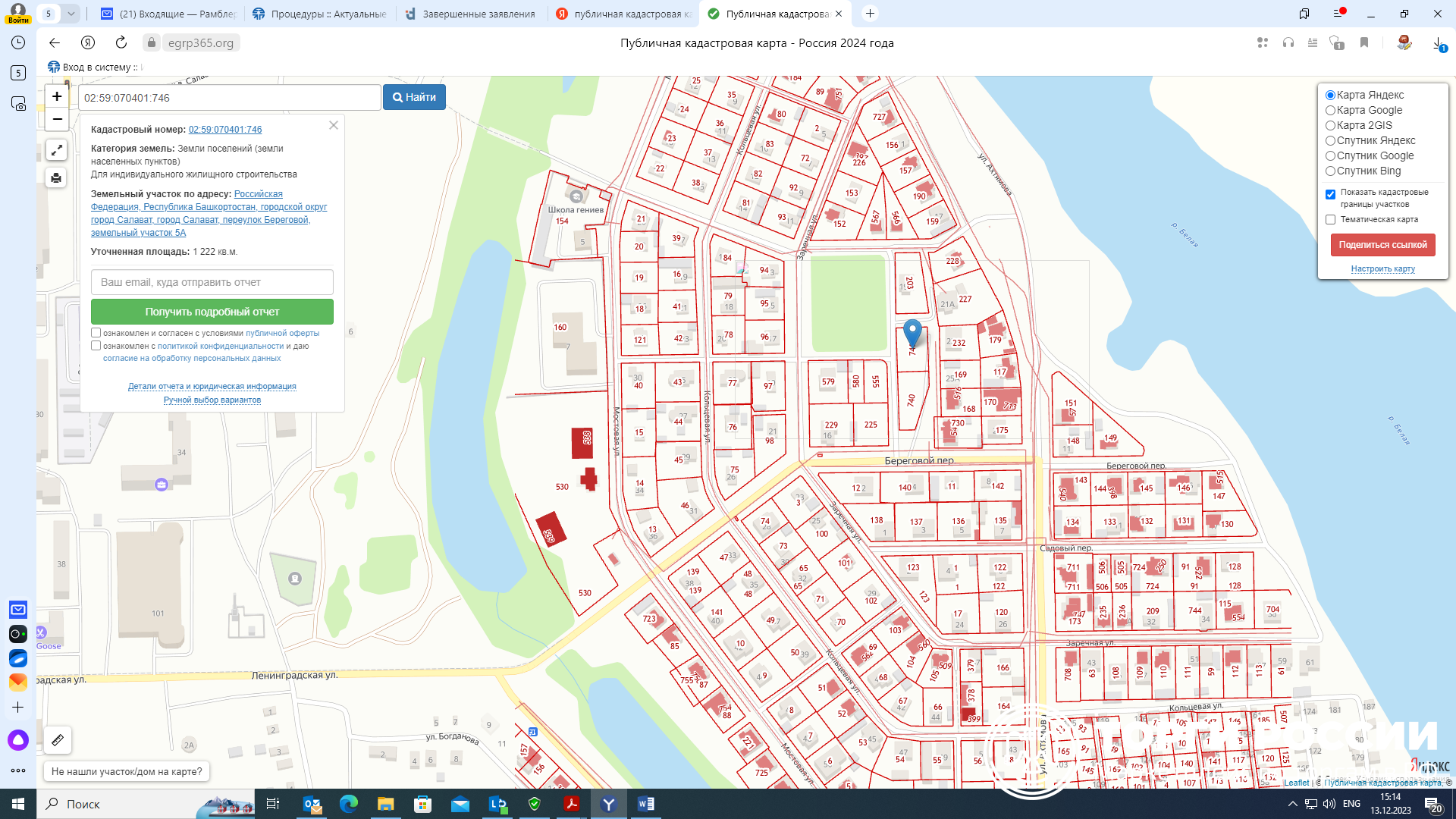This screenshot has width=1456, height=819.
Task: Uncheck Показать кадастровые границы участков checkbox
Action: click(1330, 194)
